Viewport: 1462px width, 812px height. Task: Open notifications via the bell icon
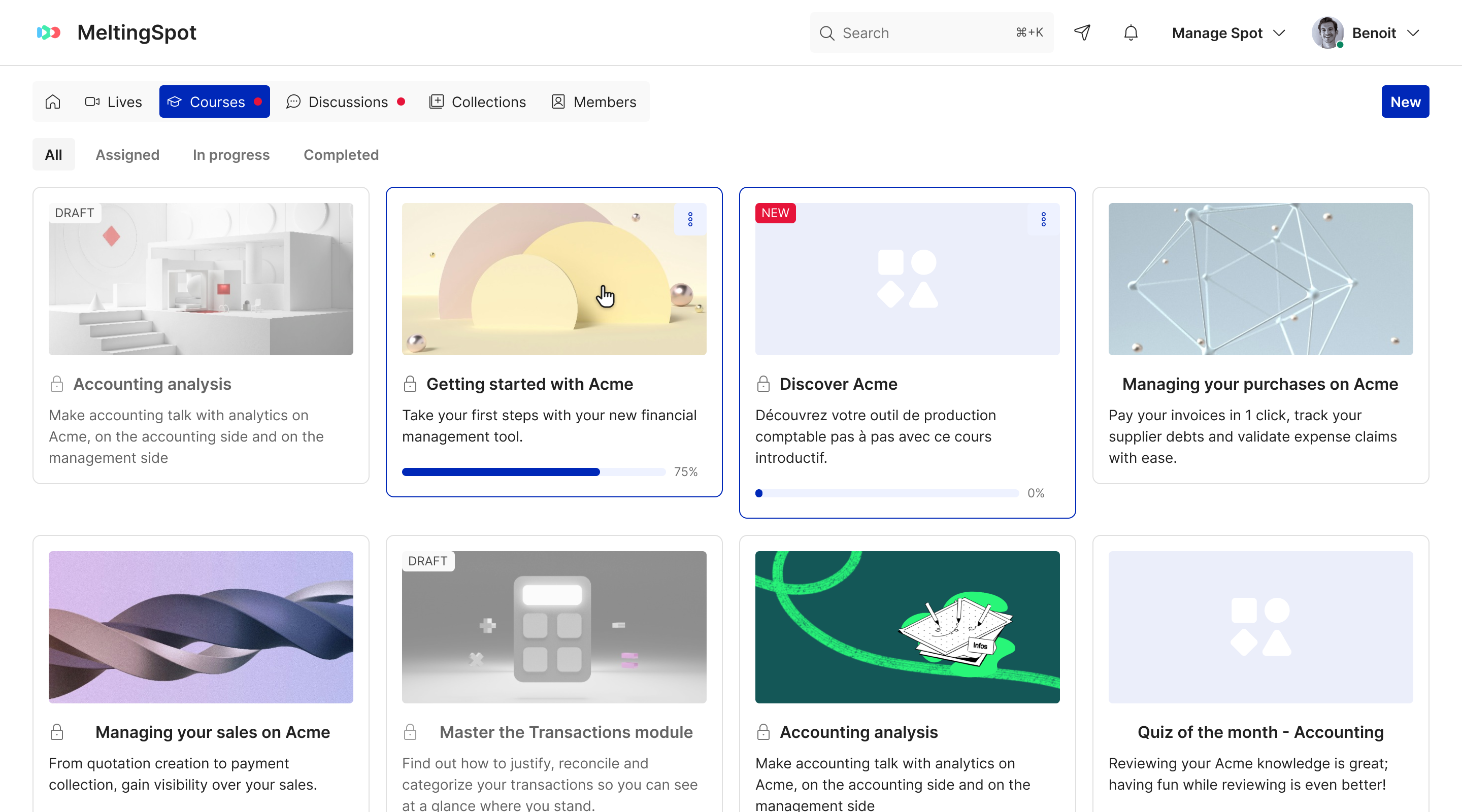tap(1130, 33)
